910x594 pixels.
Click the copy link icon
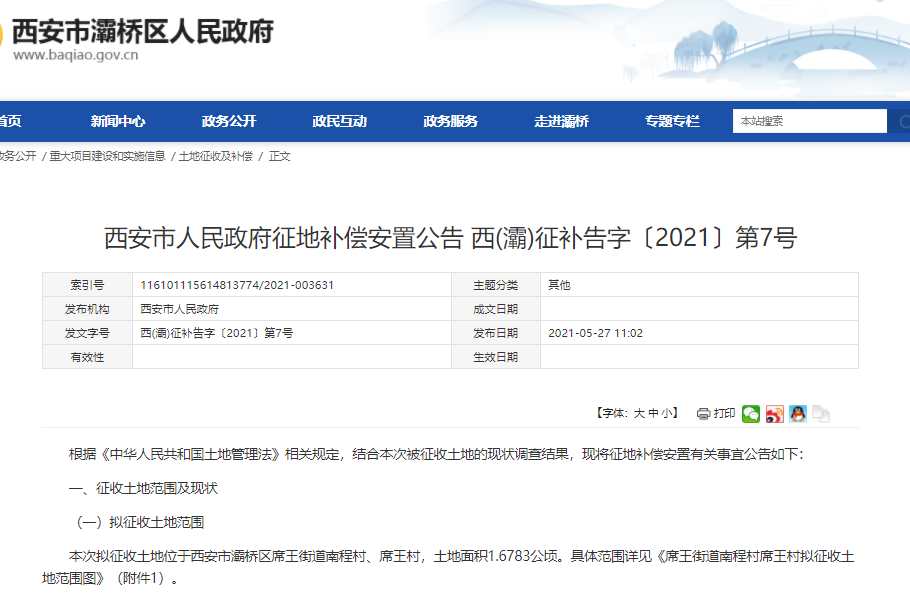pos(820,414)
